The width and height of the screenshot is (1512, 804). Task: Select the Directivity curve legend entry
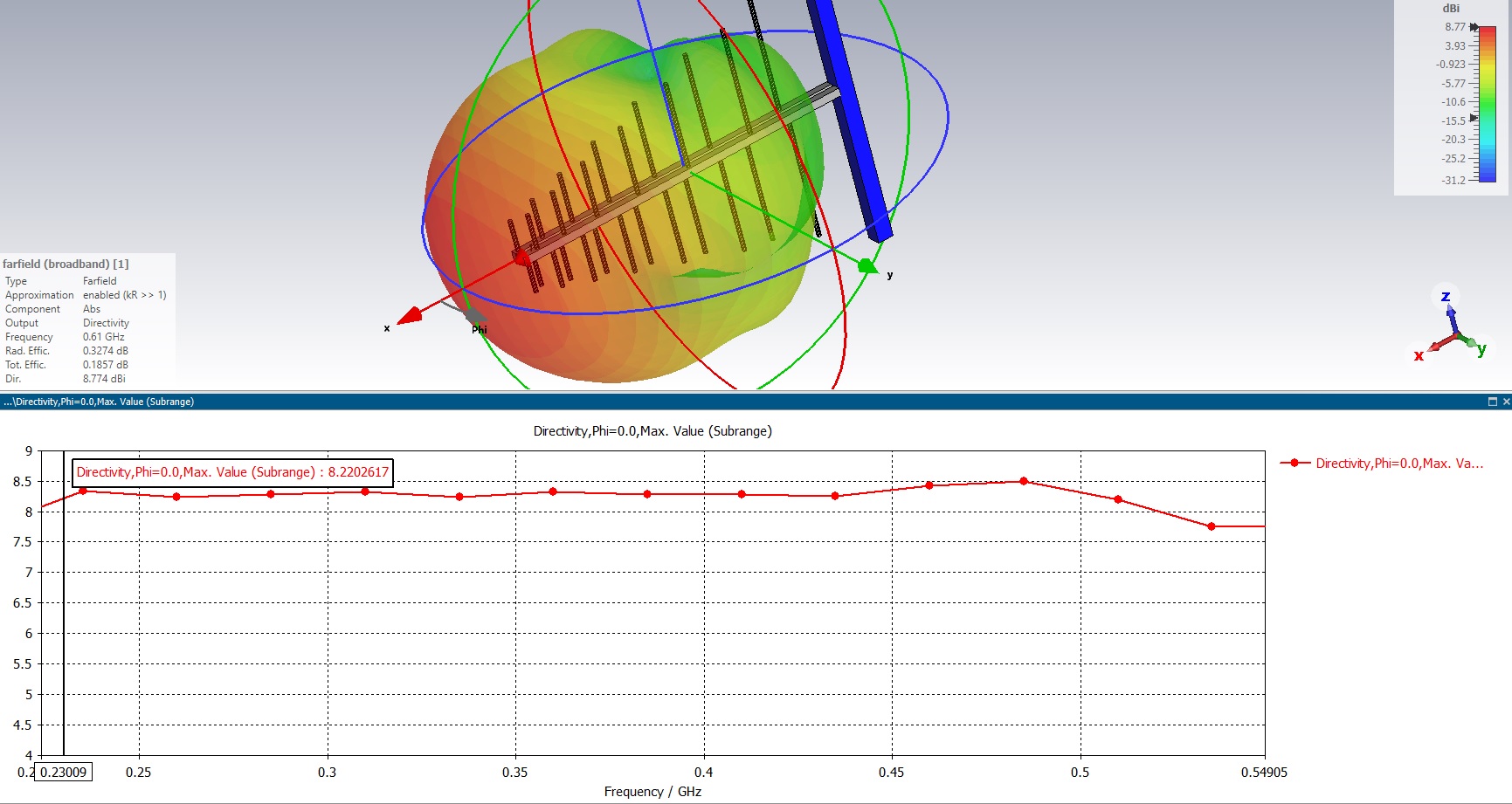click(x=1398, y=464)
